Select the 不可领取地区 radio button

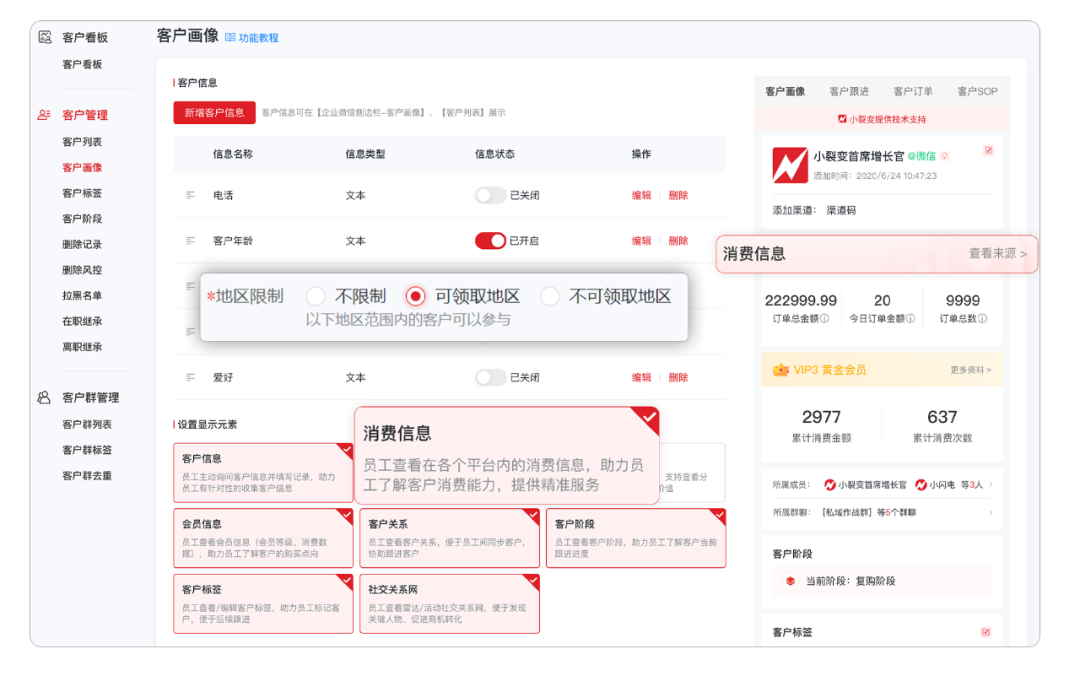click(551, 296)
